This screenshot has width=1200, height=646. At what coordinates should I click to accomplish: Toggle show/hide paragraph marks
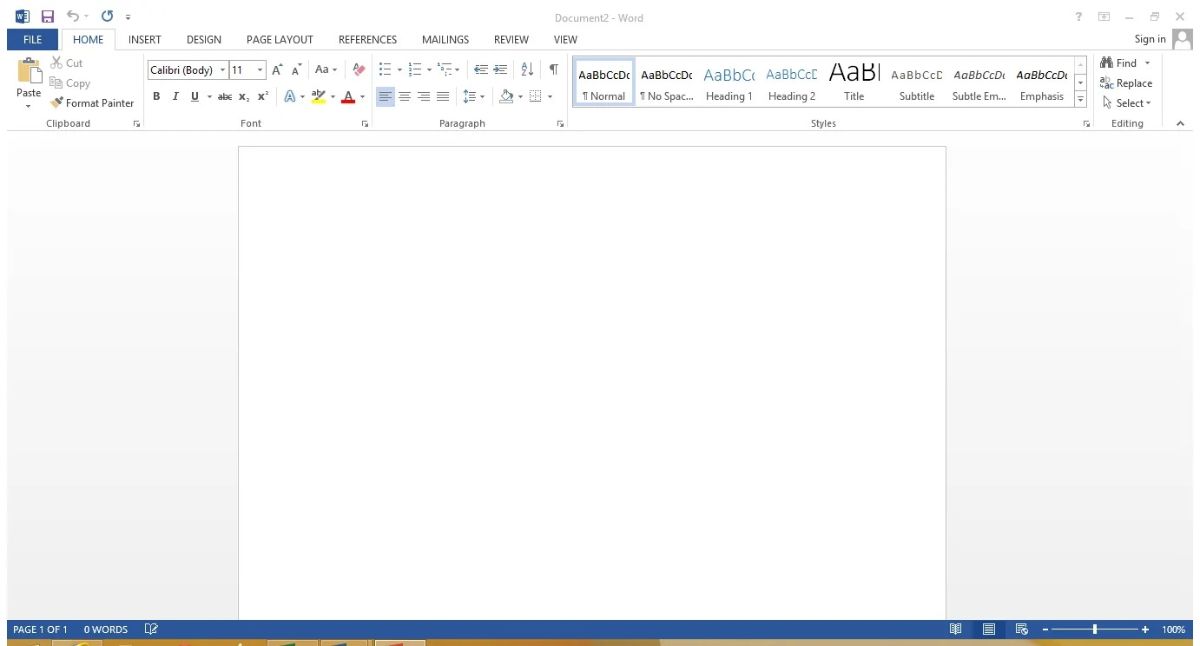pyautogui.click(x=553, y=70)
